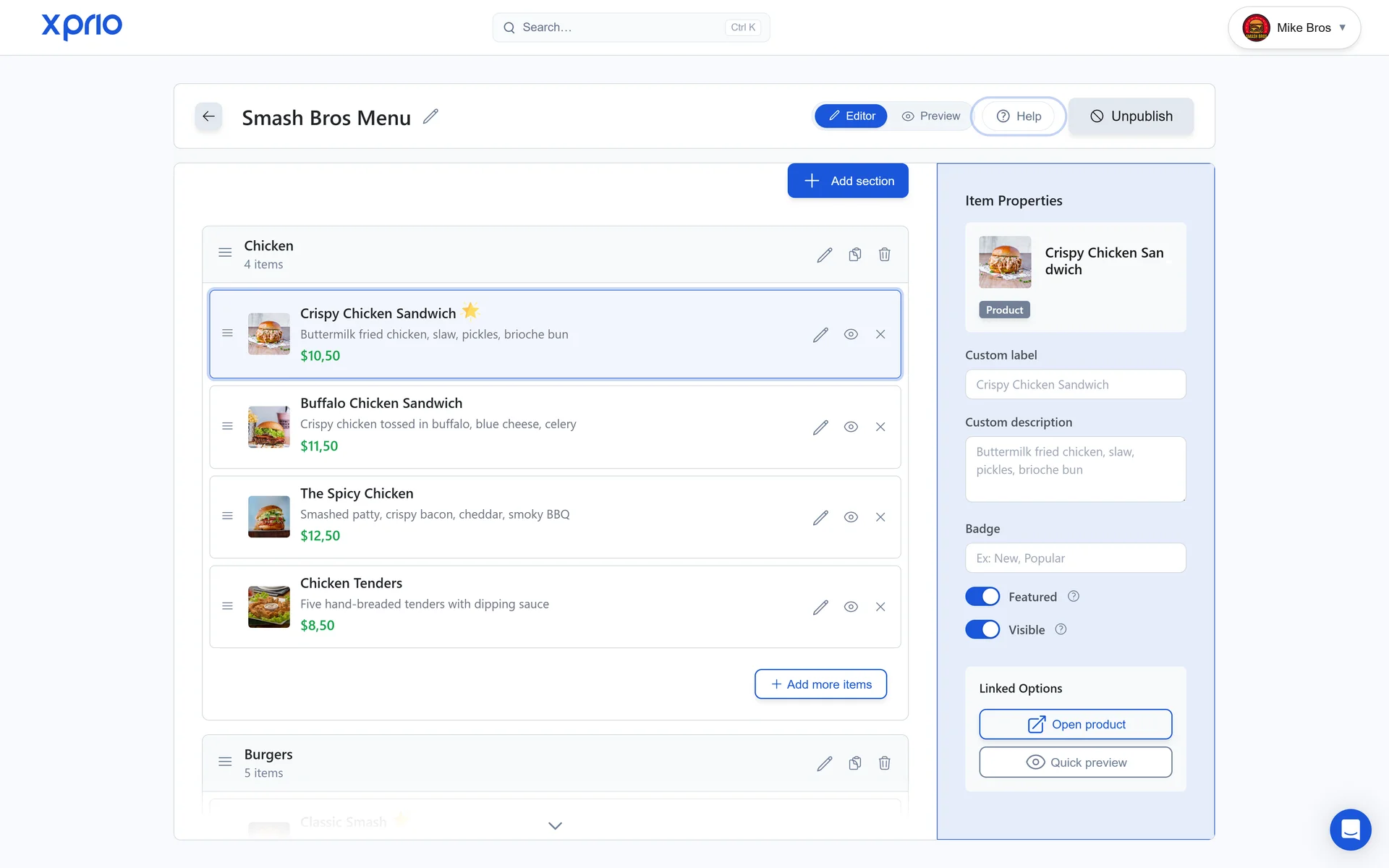The width and height of the screenshot is (1389, 868).
Task: Click The Spicy Chicken image
Action: (x=268, y=516)
